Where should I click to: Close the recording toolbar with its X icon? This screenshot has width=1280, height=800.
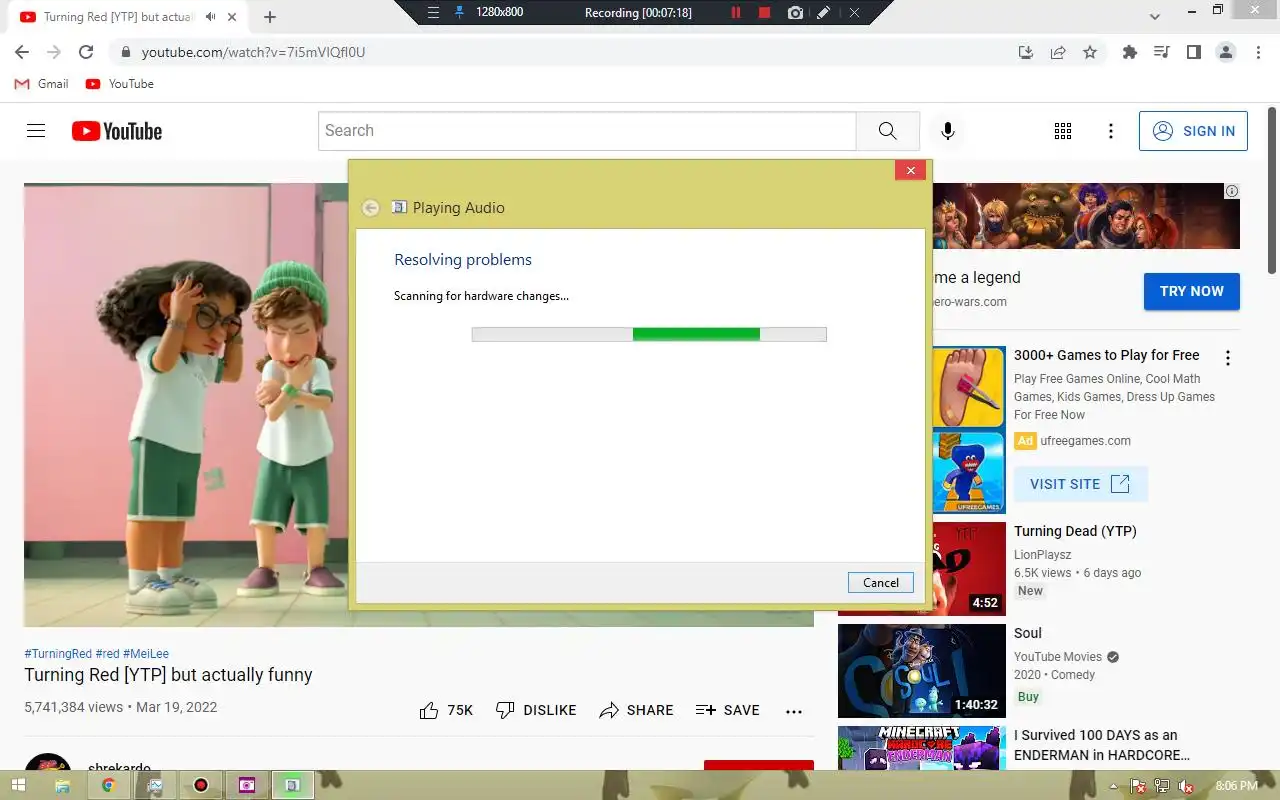point(854,13)
